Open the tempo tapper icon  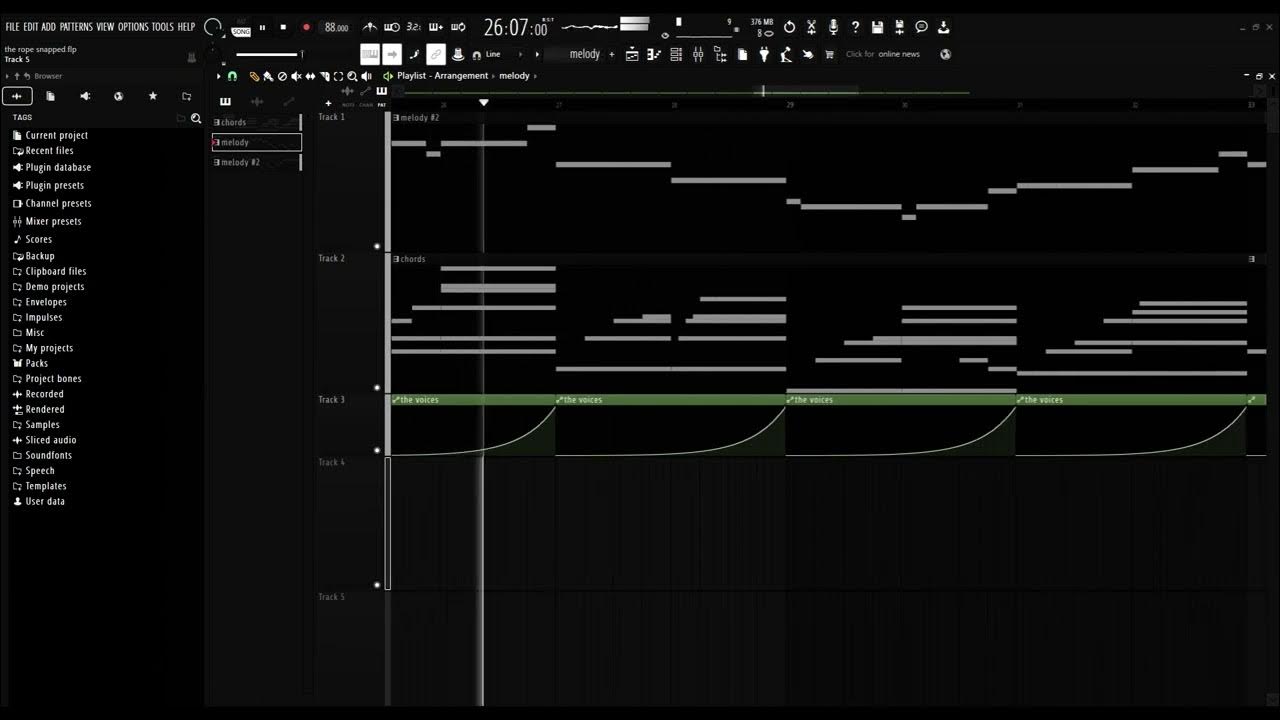786,54
